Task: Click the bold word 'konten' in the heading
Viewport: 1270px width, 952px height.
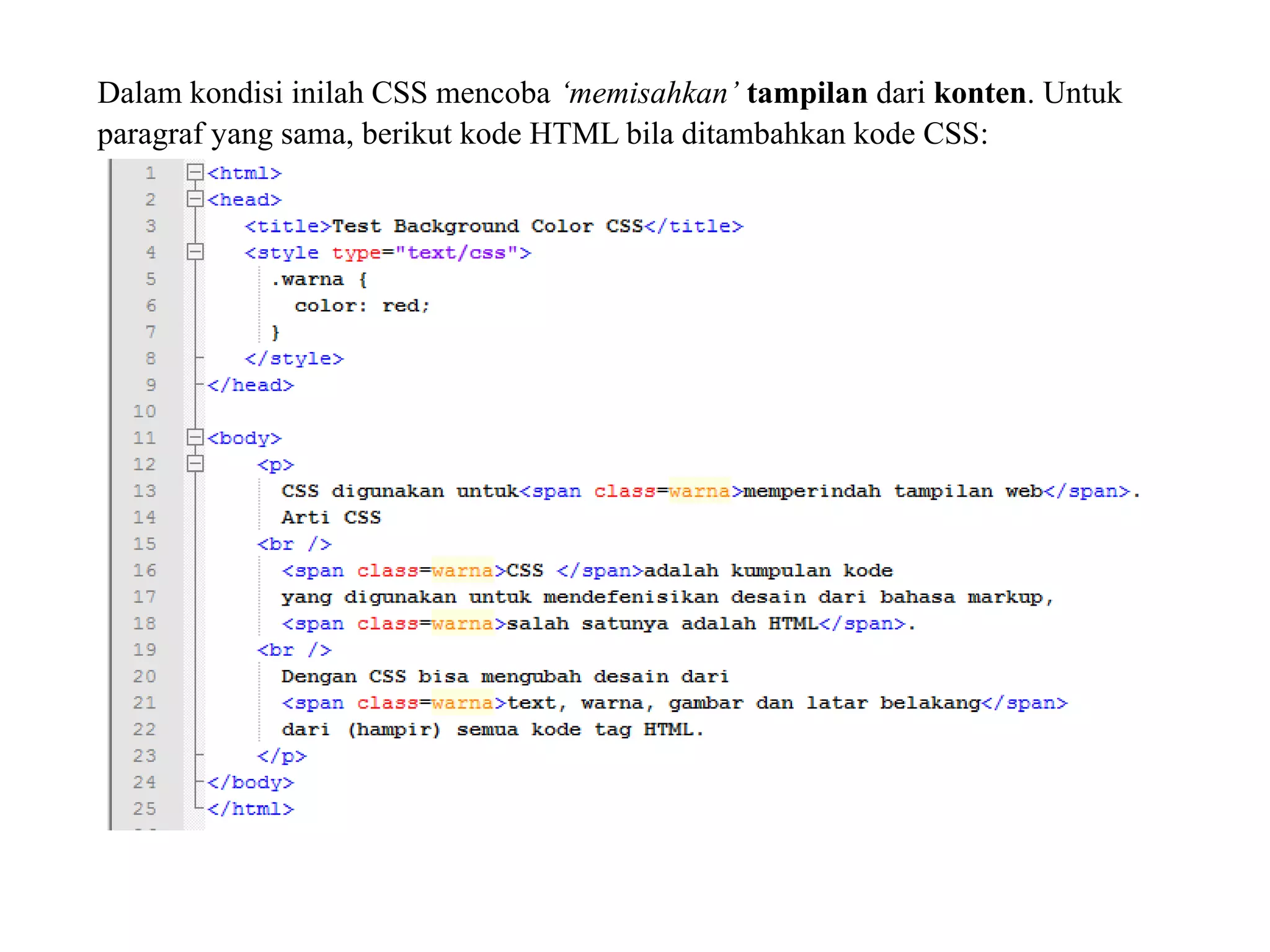Action: (x=980, y=93)
